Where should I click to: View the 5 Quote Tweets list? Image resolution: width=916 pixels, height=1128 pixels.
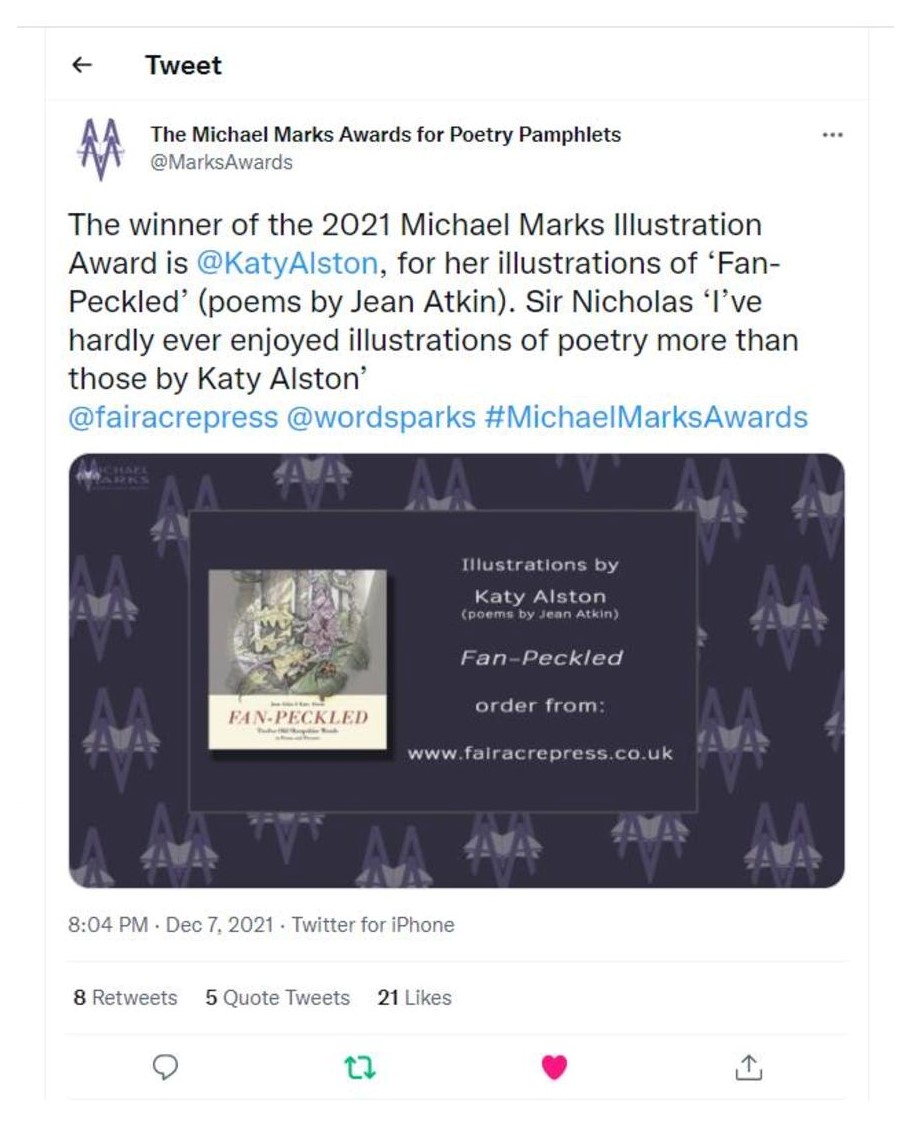pos(277,997)
